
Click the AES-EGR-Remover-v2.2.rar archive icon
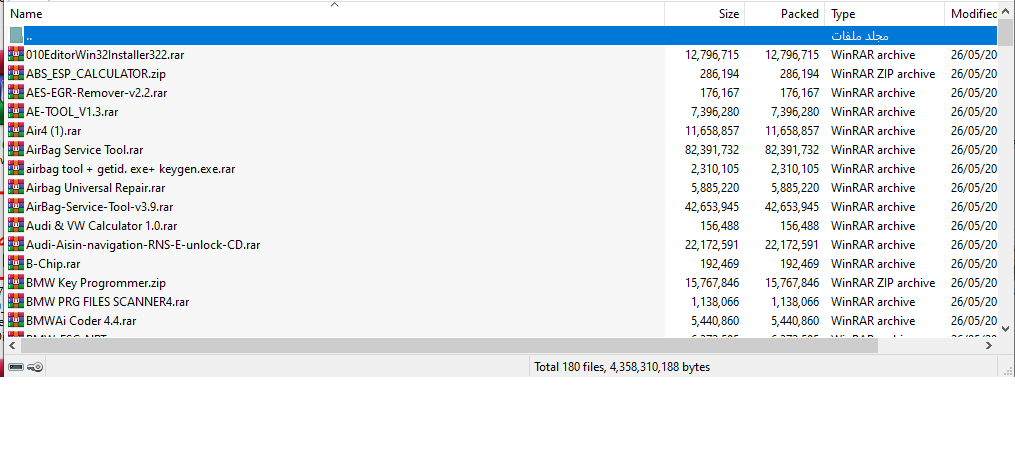point(16,93)
